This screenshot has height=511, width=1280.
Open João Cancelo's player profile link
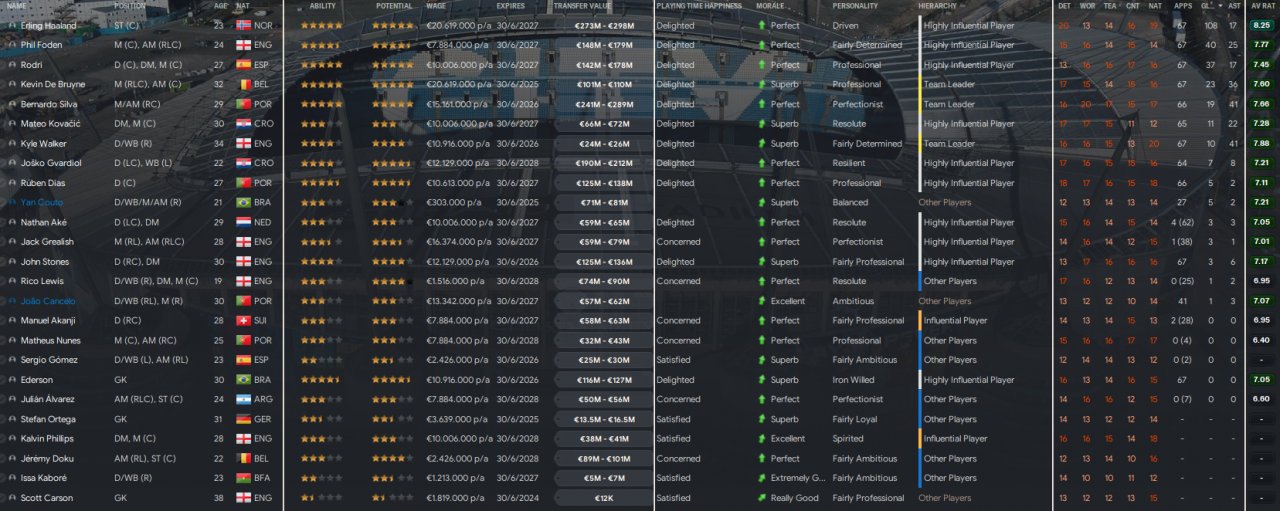pyautogui.click(x=48, y=301)
